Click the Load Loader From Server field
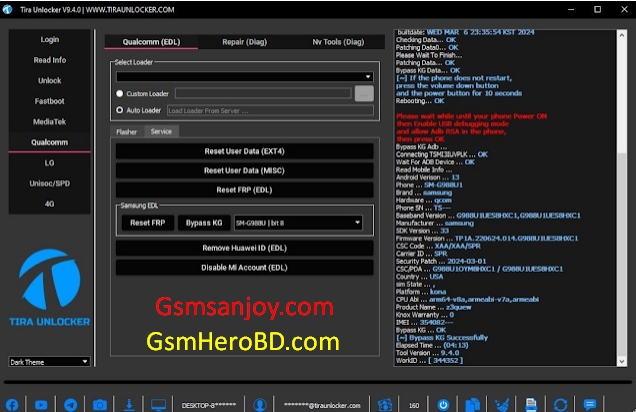The height and width of the screenshot is (412, 636). (x=270, y=110)
